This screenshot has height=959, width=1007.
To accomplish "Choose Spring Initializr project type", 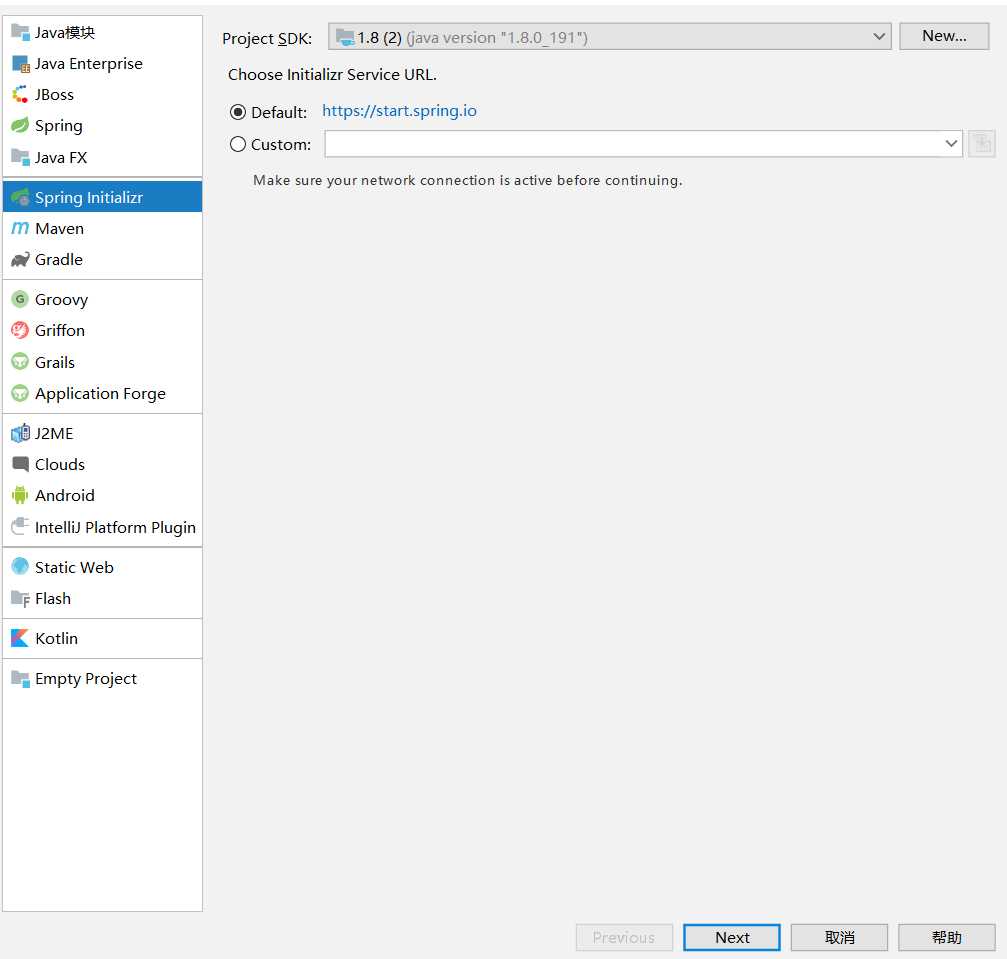I will (x=102, y=197).
